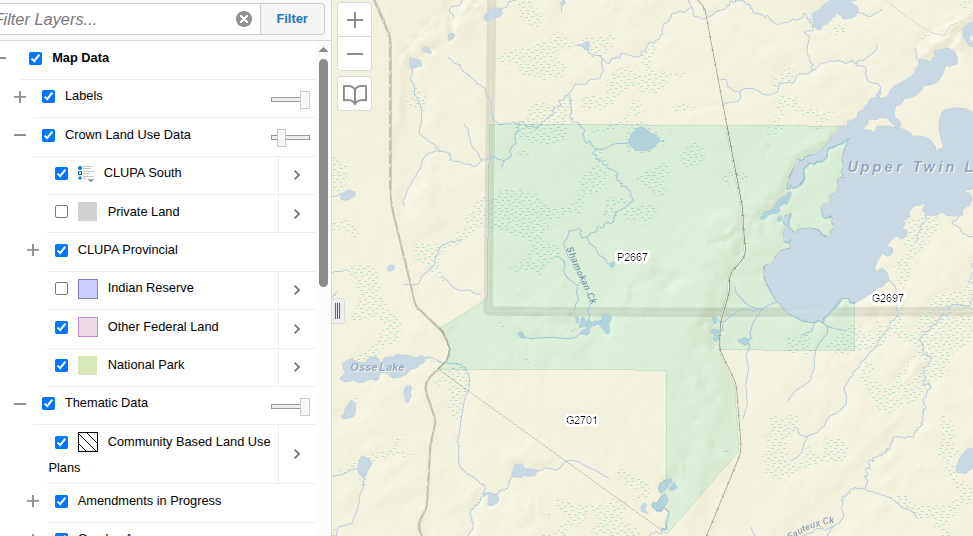Uncheck the Other Federal Land checkbox
This screenshot has width=973, height=536.
pos(61,327)
